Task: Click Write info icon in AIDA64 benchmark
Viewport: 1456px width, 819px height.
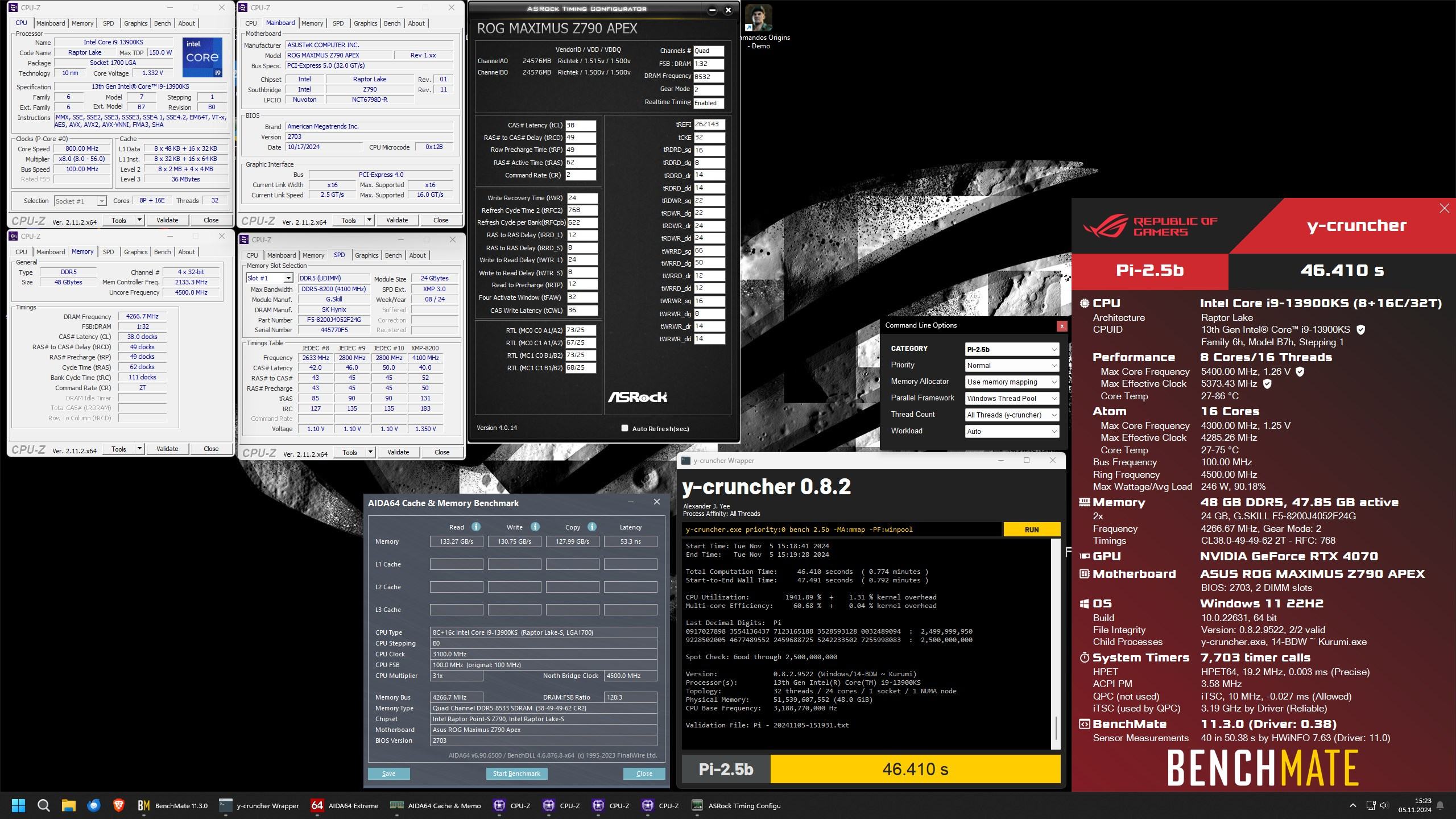Action: [535, 527]
